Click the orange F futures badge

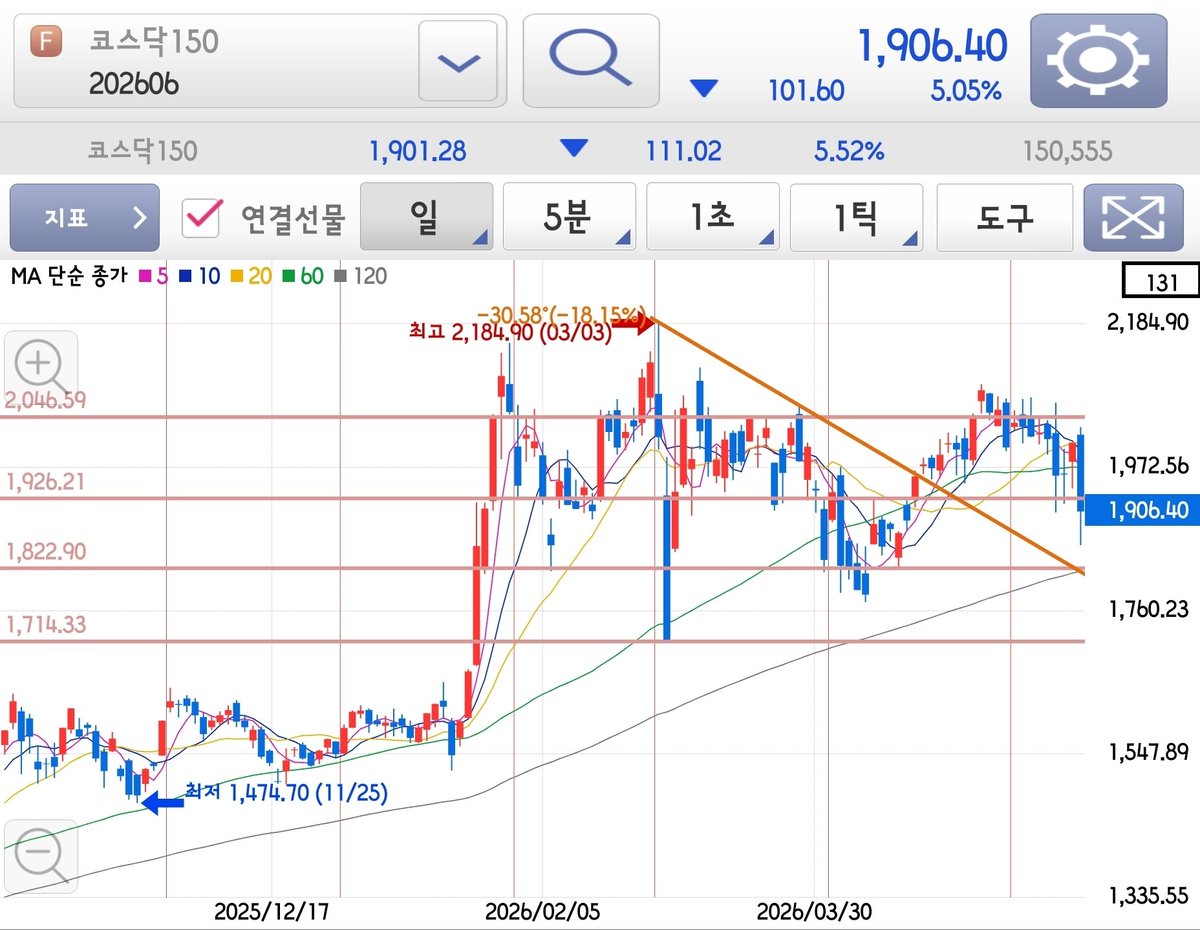[x=47, y=42]
